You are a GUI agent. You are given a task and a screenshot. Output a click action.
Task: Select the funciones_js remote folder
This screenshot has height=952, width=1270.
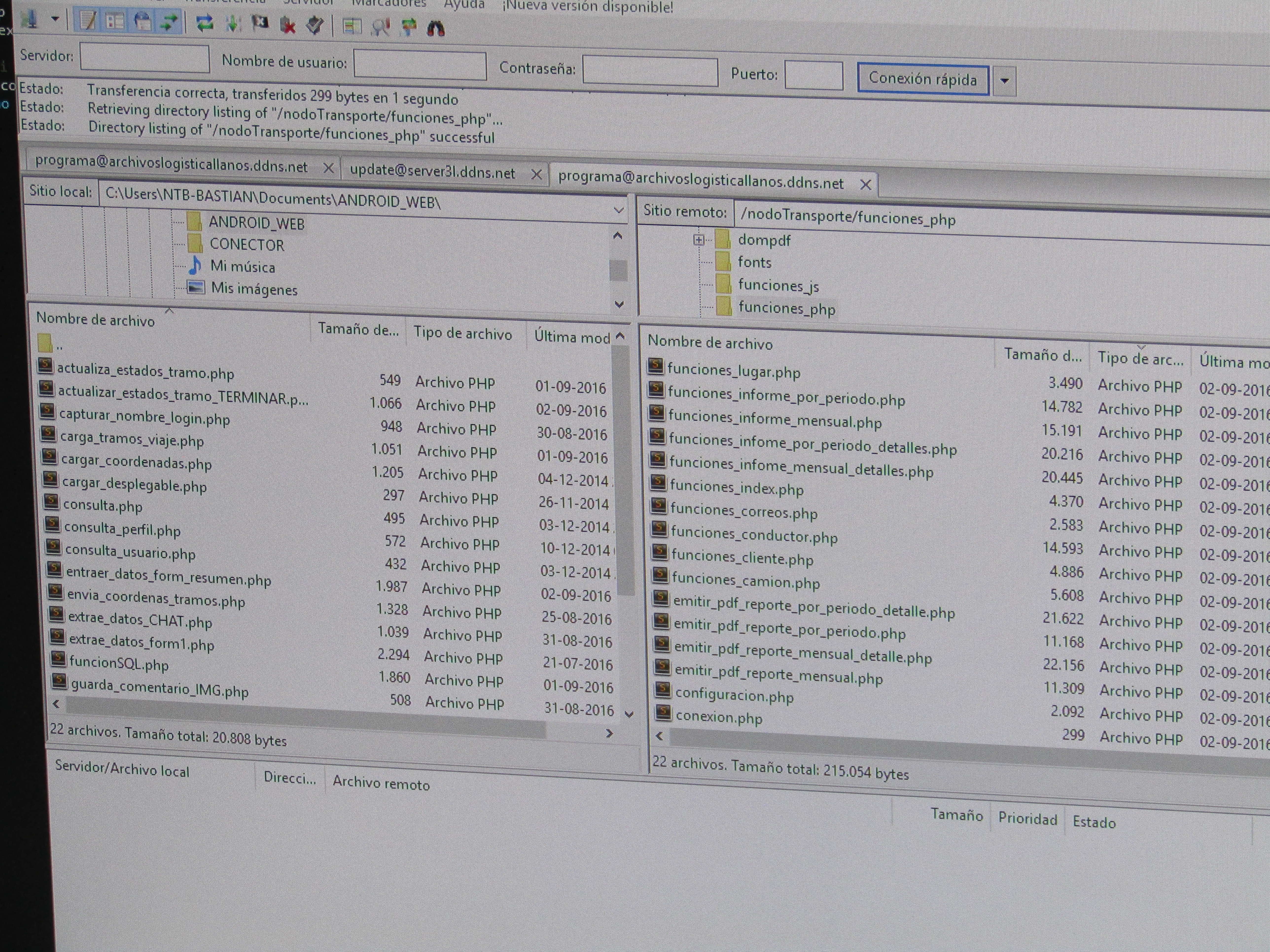(x=778, y=285)
